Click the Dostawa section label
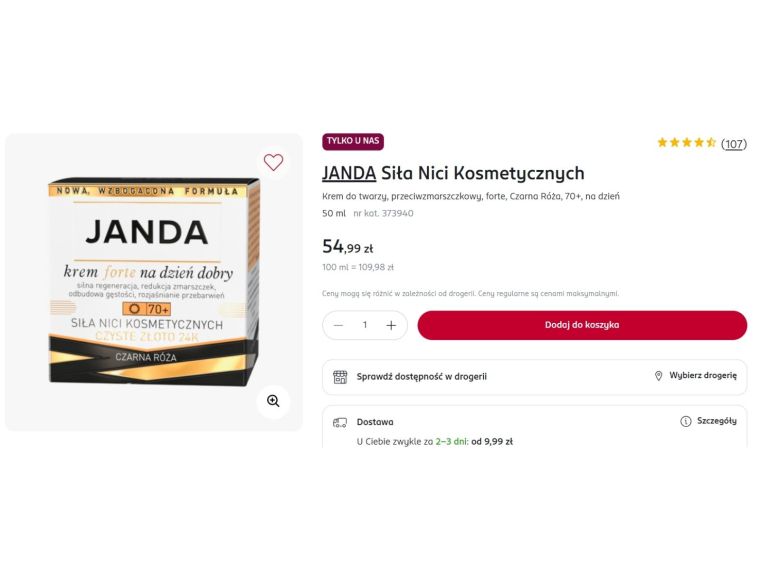Viewport: 760px width, 570px height. coord(375,422)
